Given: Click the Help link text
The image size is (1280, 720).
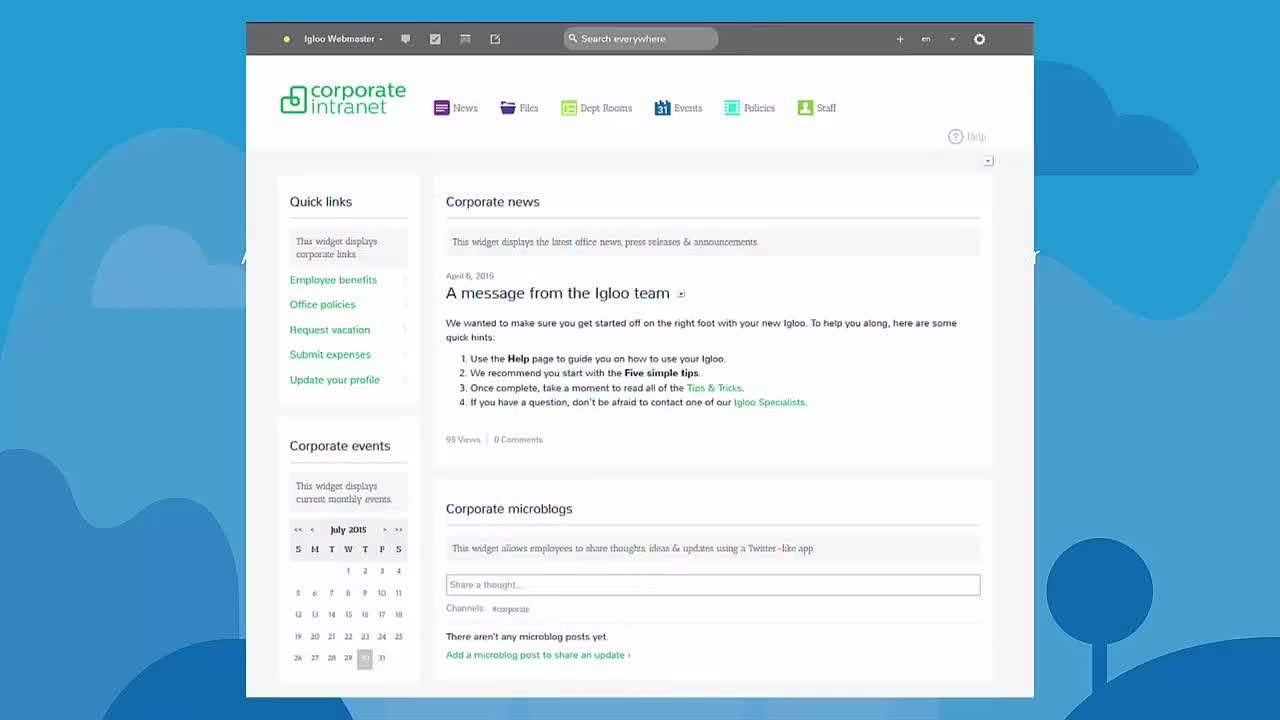Looking at the screenshot, I should coord(976,137).
